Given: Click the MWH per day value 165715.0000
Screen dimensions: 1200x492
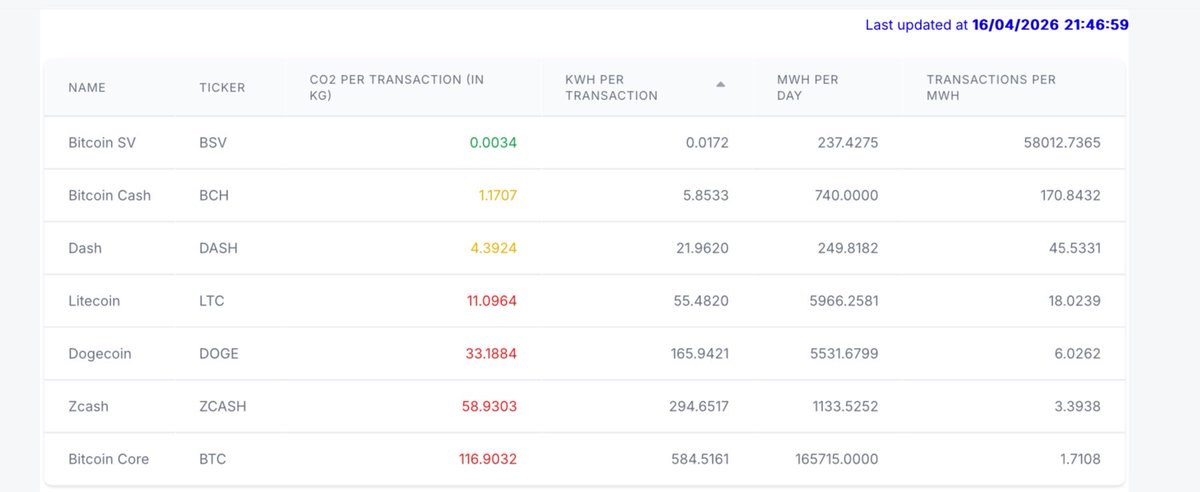Looking at the screenshot, I should coord(835,460).
